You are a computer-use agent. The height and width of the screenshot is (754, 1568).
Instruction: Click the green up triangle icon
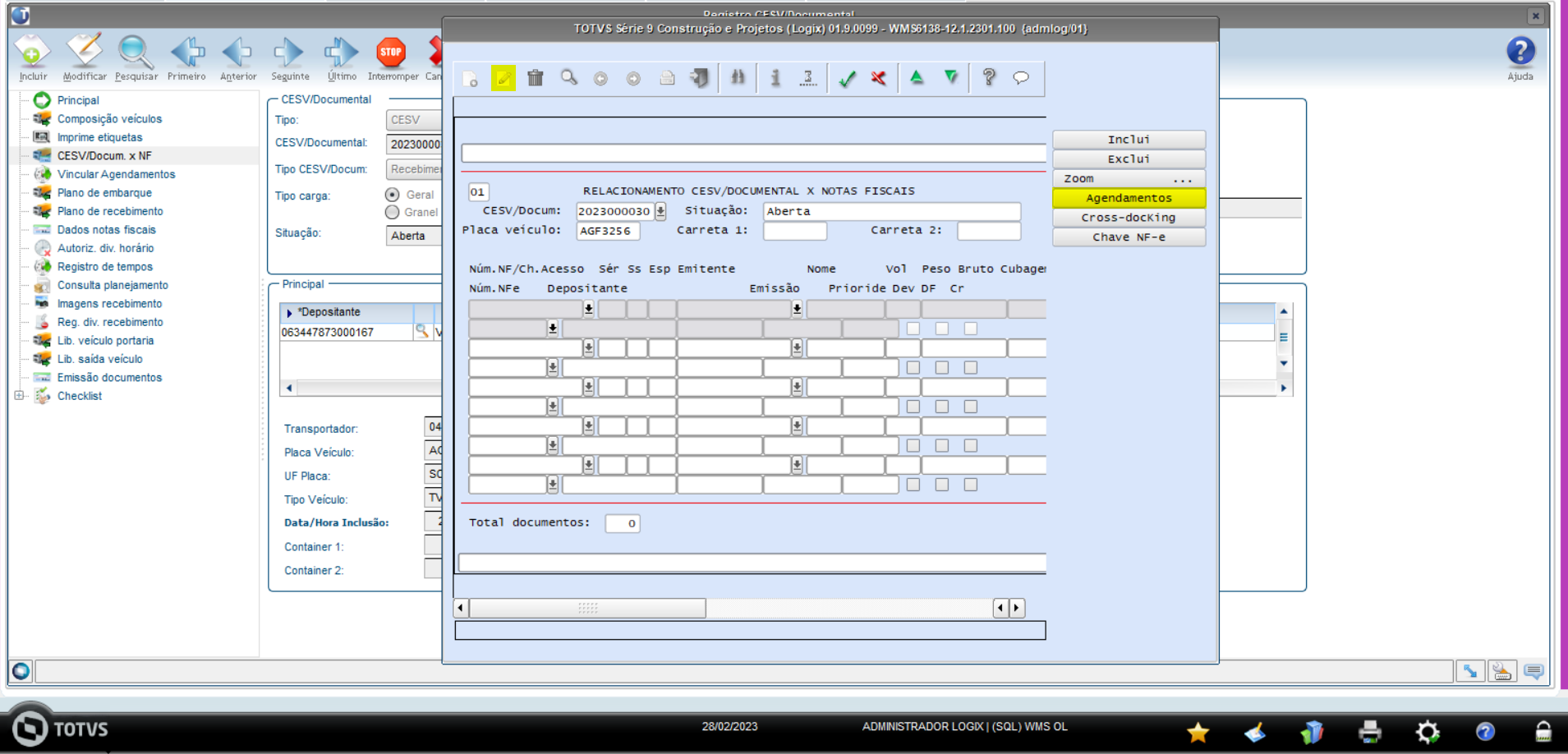pos(917,77)
